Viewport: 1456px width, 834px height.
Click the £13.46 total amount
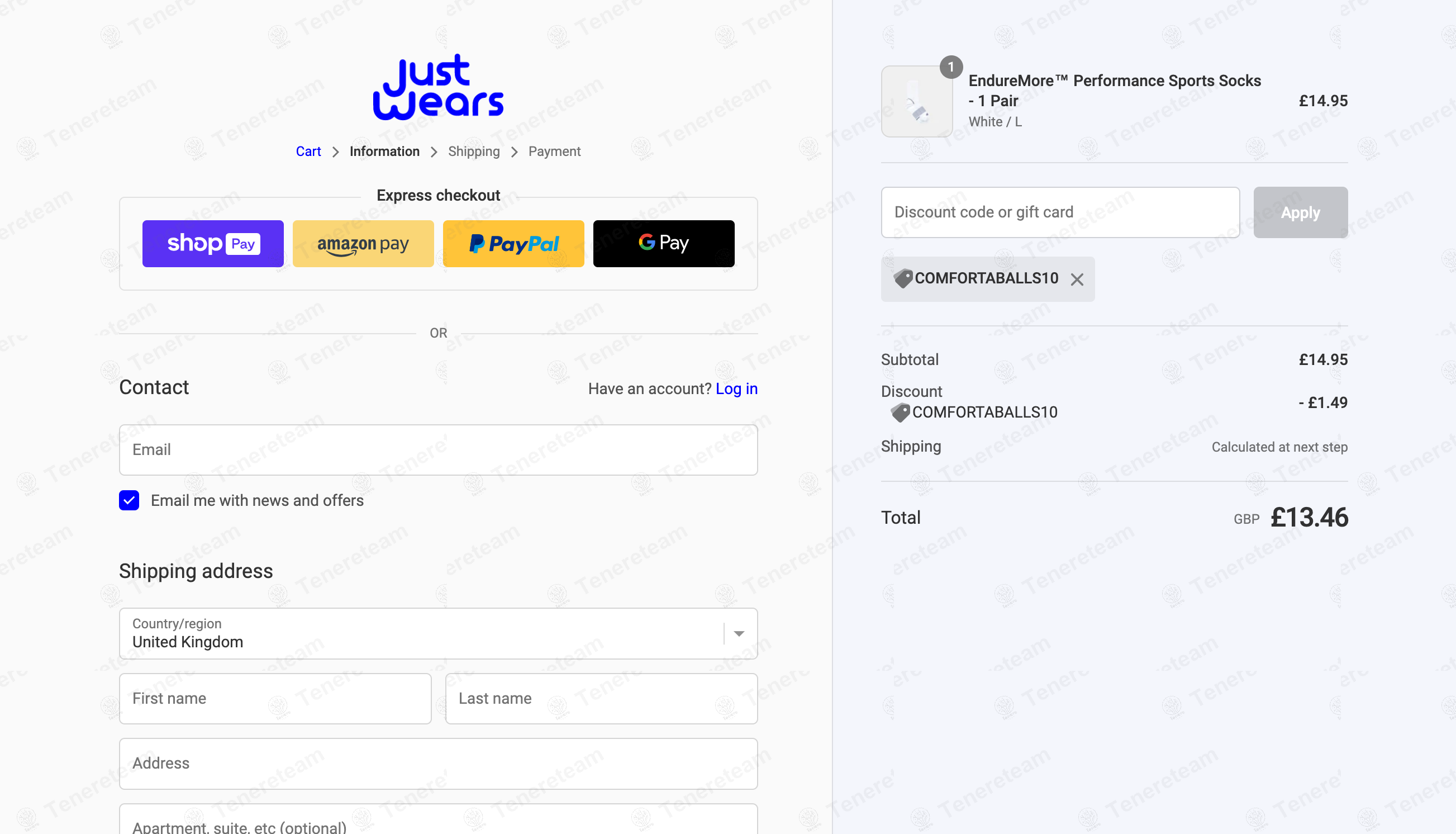(1309, 517)
